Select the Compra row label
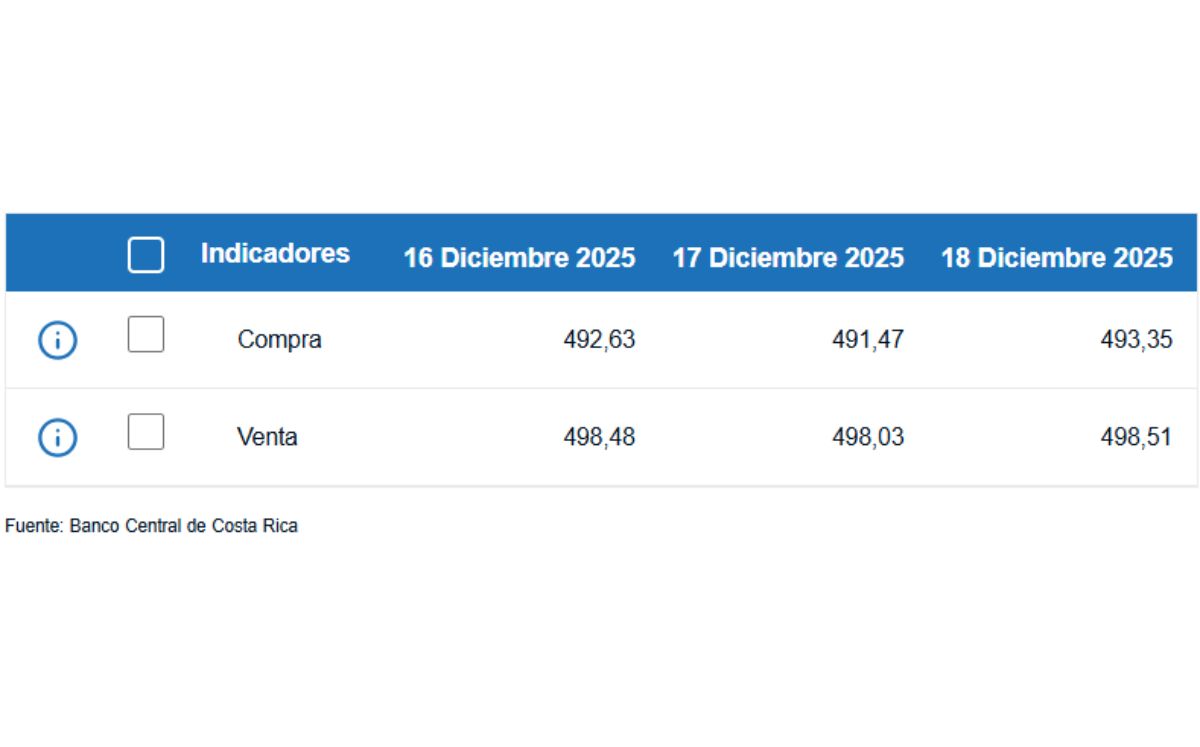Image resolution: width=1200 pixels, height=747 pixels. tap(280, 339)
